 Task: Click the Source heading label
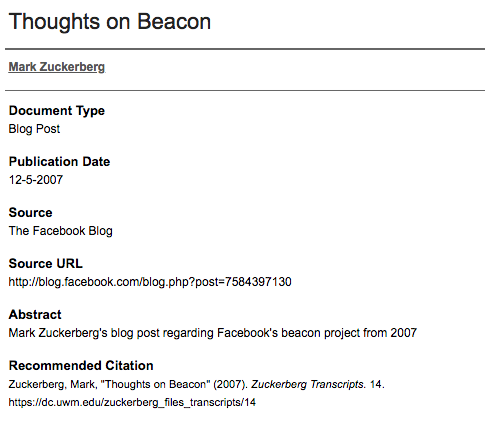(x=30, y=213)
